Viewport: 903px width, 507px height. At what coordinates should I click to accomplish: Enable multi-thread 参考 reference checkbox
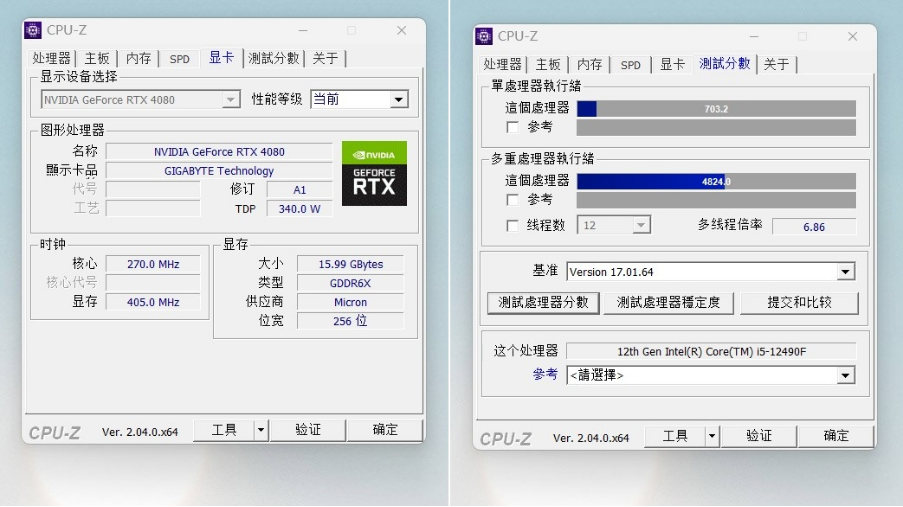[513, 200]
